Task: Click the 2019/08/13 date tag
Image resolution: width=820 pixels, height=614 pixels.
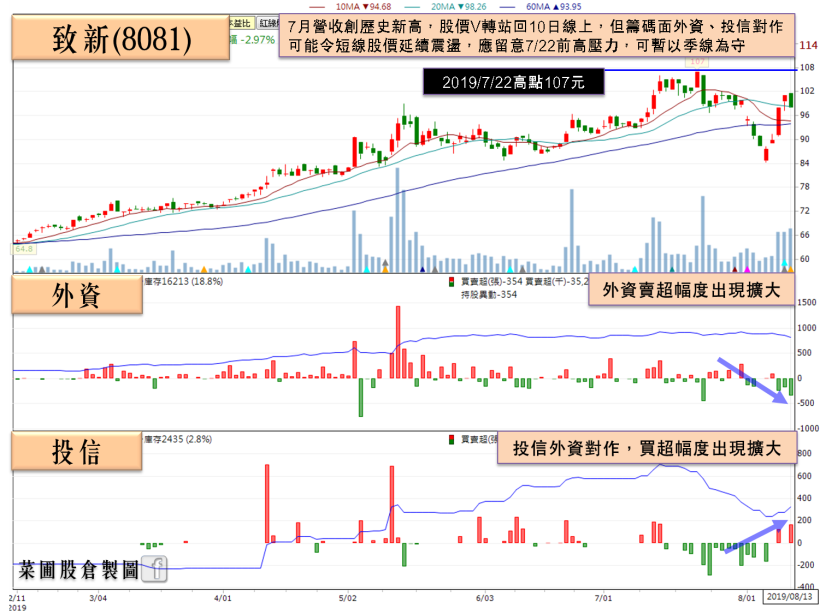Action: [790, 597]
